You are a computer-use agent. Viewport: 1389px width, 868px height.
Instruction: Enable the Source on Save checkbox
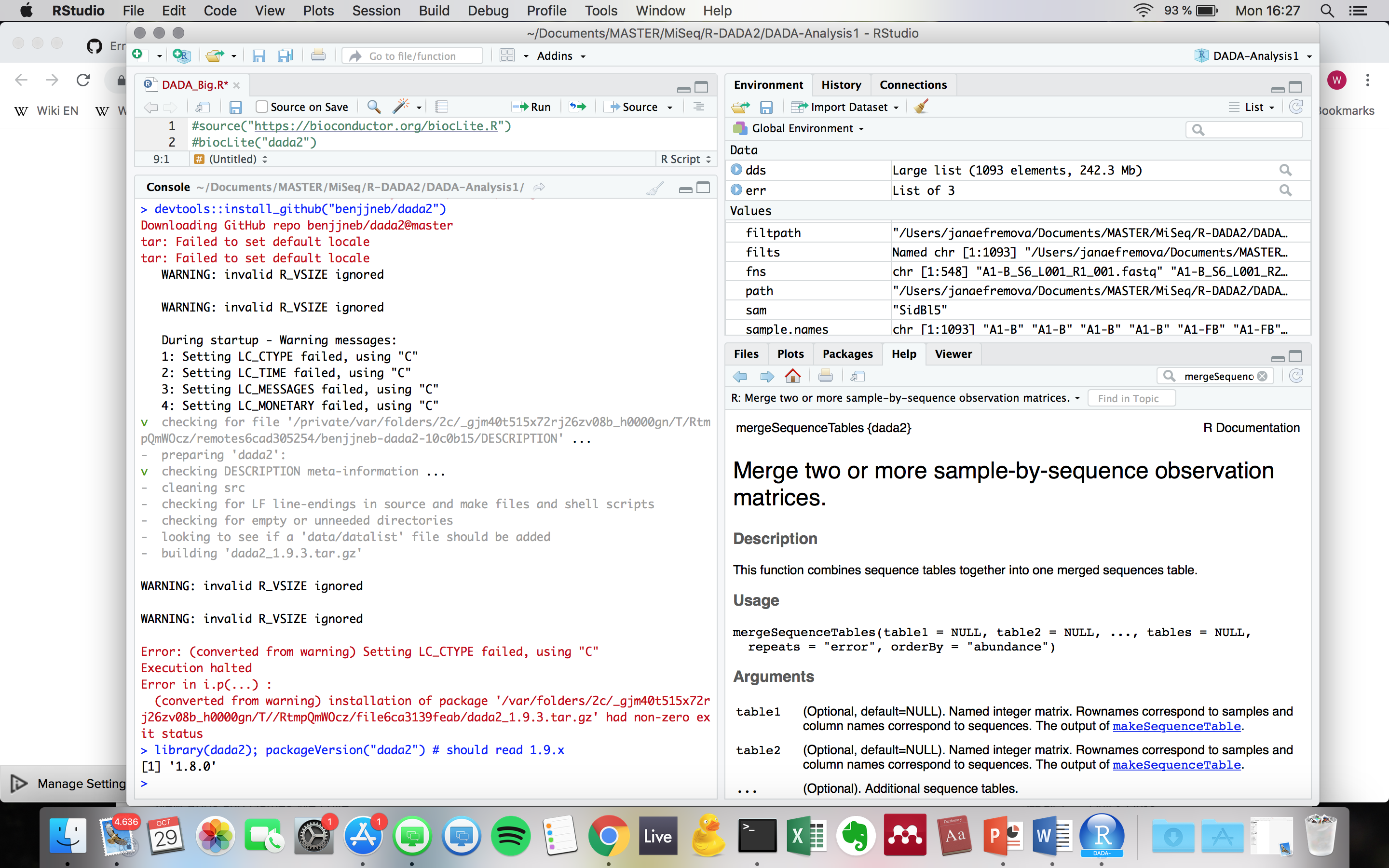(262, 107)
